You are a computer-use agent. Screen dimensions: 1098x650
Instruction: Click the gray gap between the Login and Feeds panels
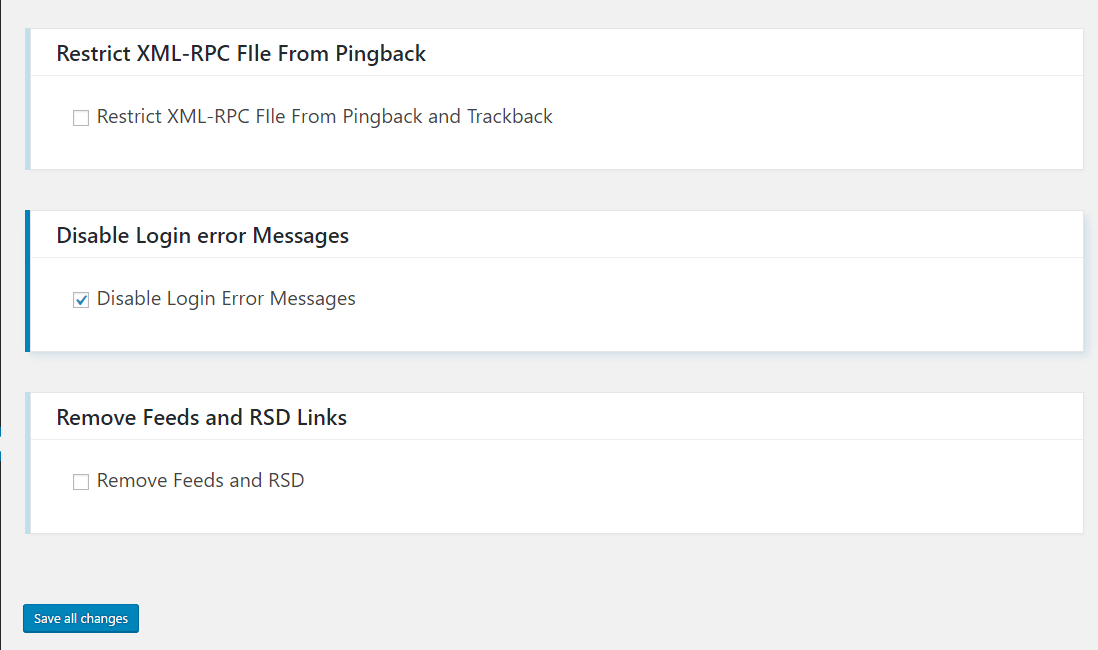point(553,372)
